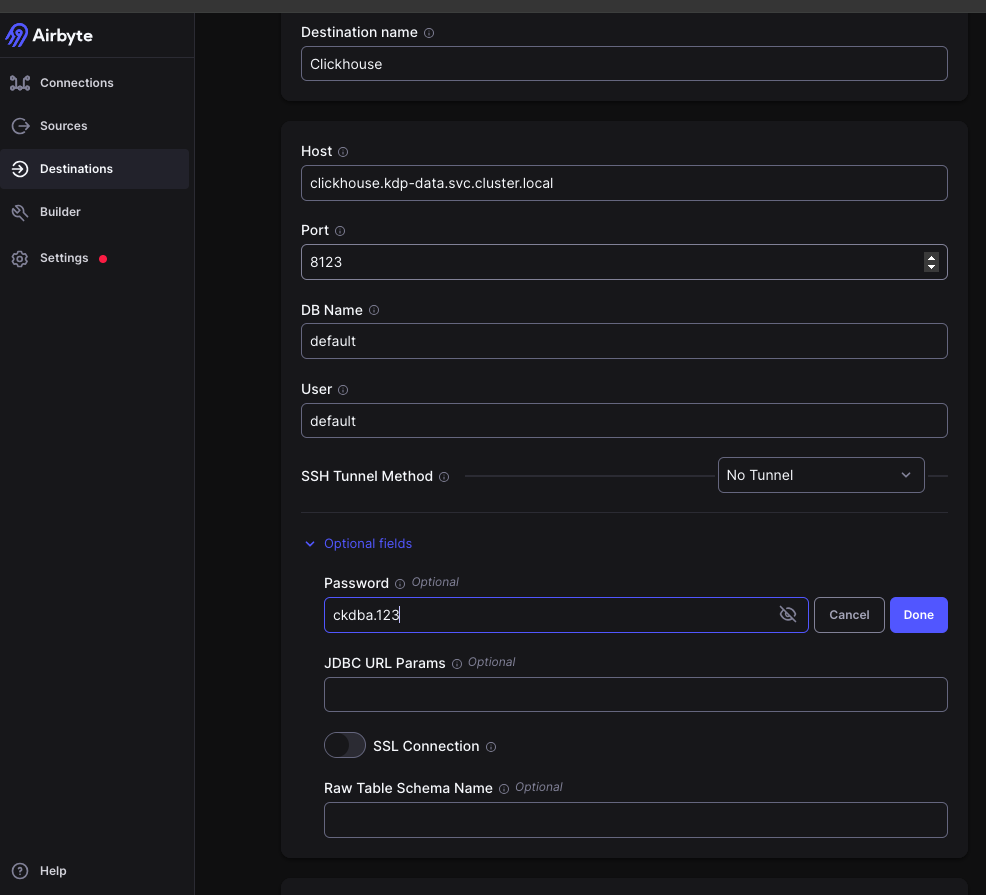Open Destinations in the sidebar
986x895 pixels.
[94, 169]
